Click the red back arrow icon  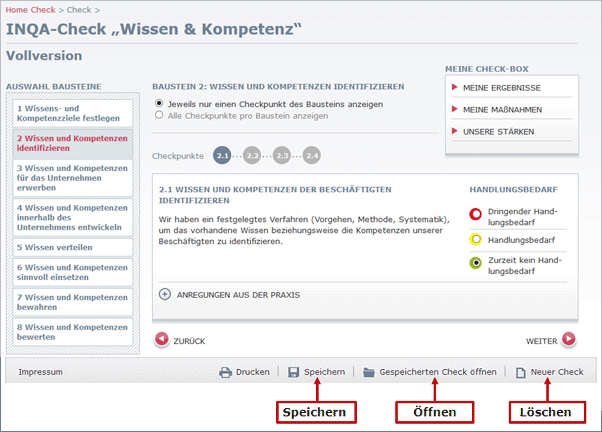click(x=162, y=339)
